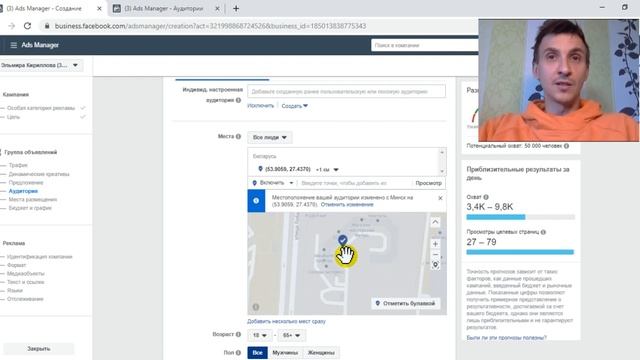The image size is (640, 360).
Task: Select Идентификация компании in sidebar
Action: click(x=40, y=257)
